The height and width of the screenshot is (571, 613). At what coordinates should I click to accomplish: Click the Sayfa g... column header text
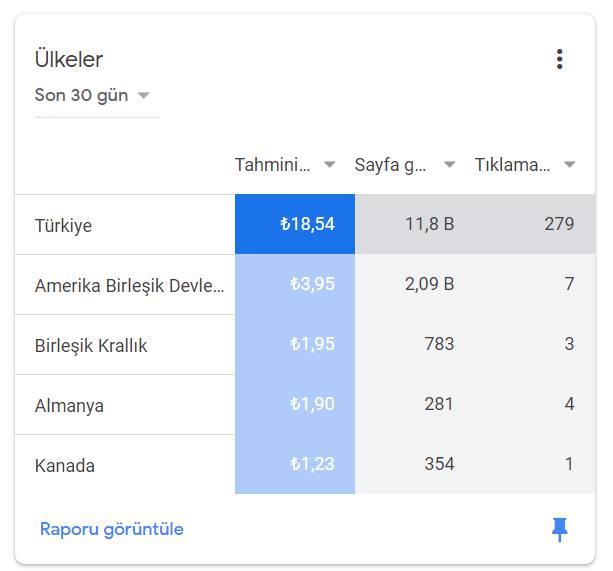[390, 165]
